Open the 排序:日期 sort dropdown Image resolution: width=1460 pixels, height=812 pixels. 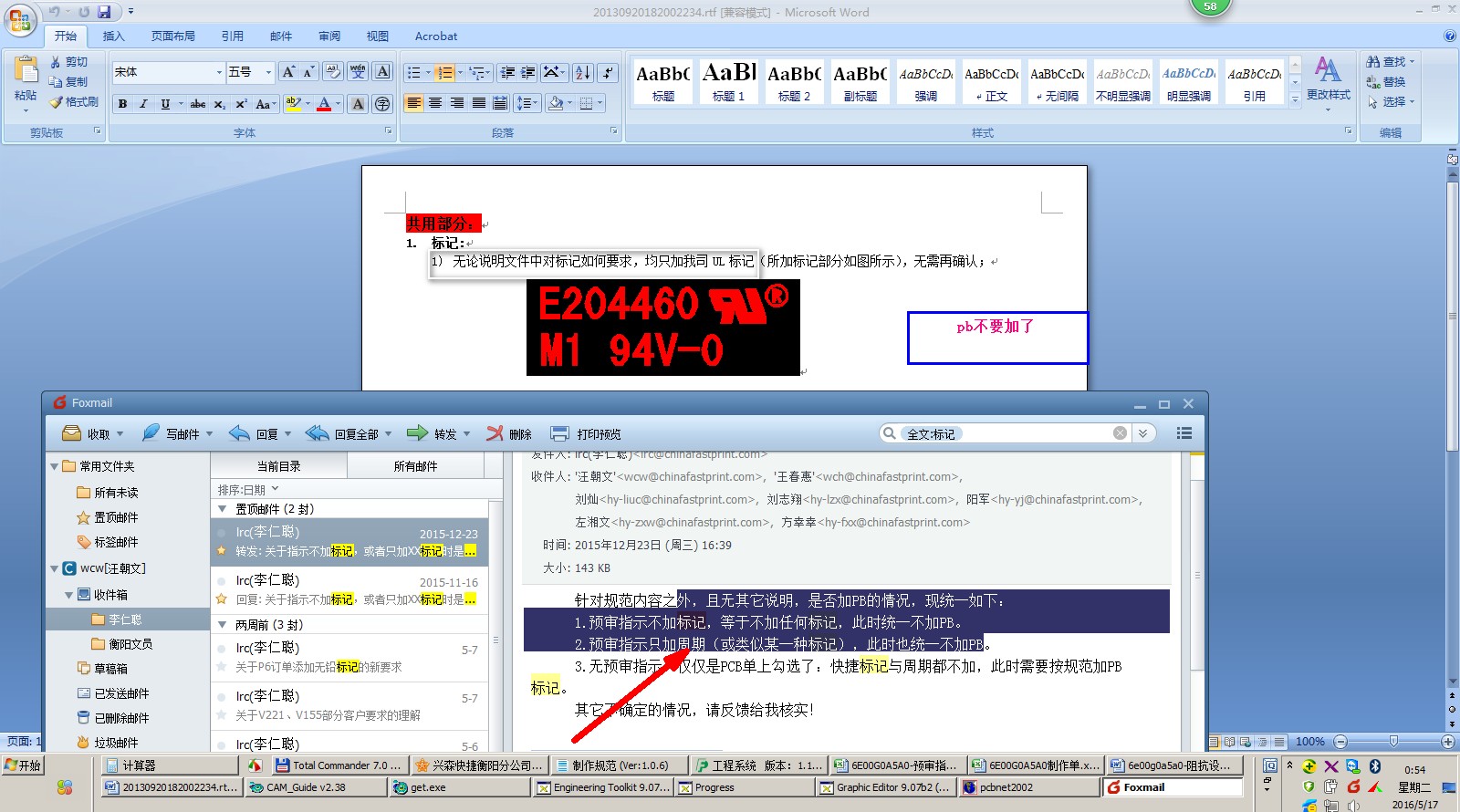(248, 490)
